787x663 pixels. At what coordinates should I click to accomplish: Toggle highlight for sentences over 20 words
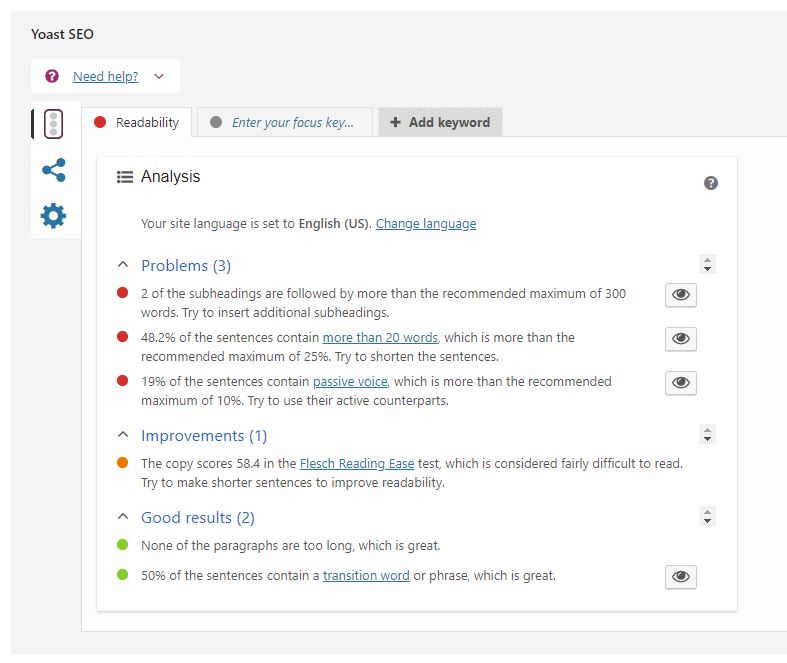point(681,339)
